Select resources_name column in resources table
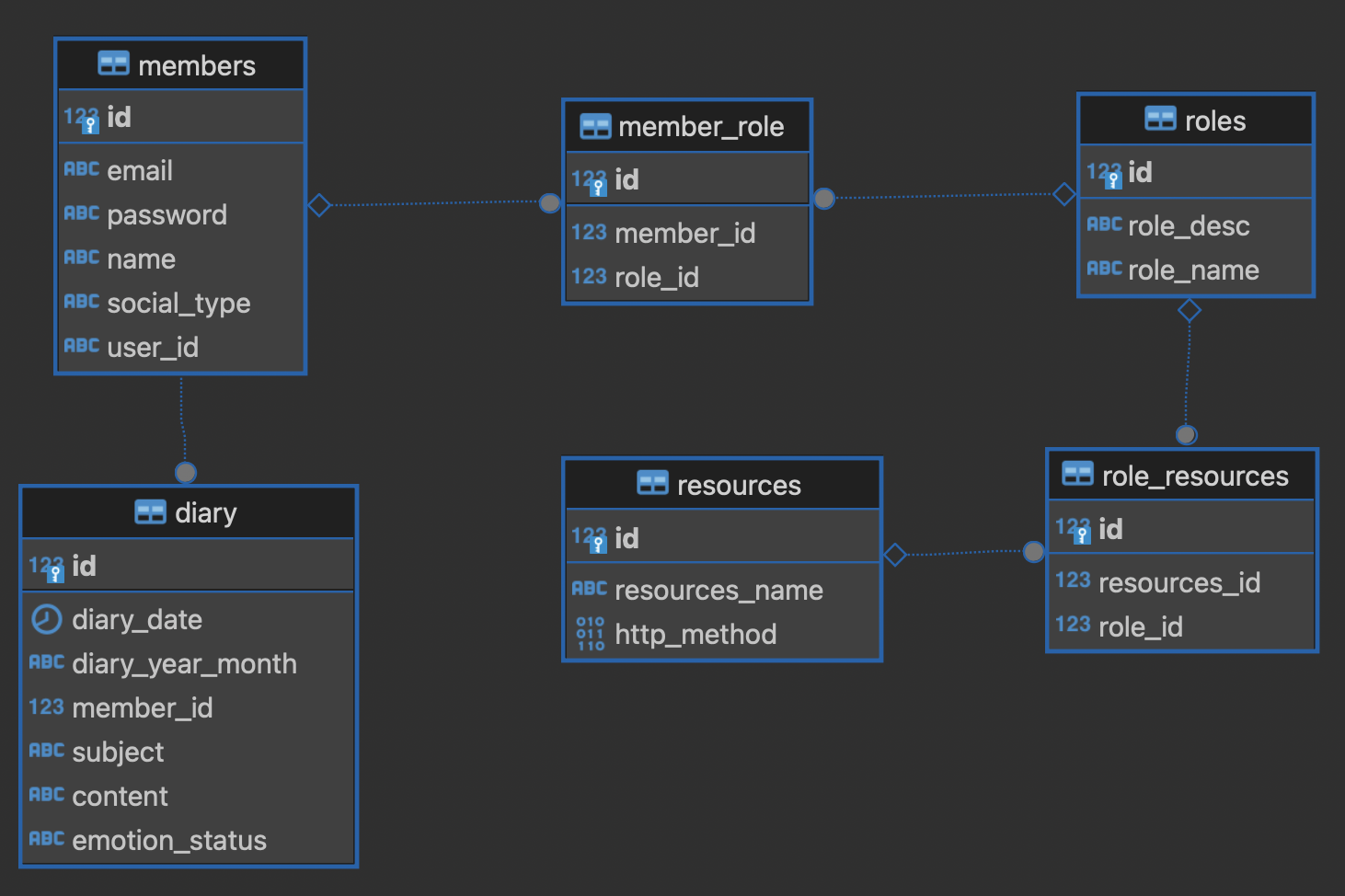Viewport: 1345px width, 896px height. pyautogui.click(x=722, y=590)
